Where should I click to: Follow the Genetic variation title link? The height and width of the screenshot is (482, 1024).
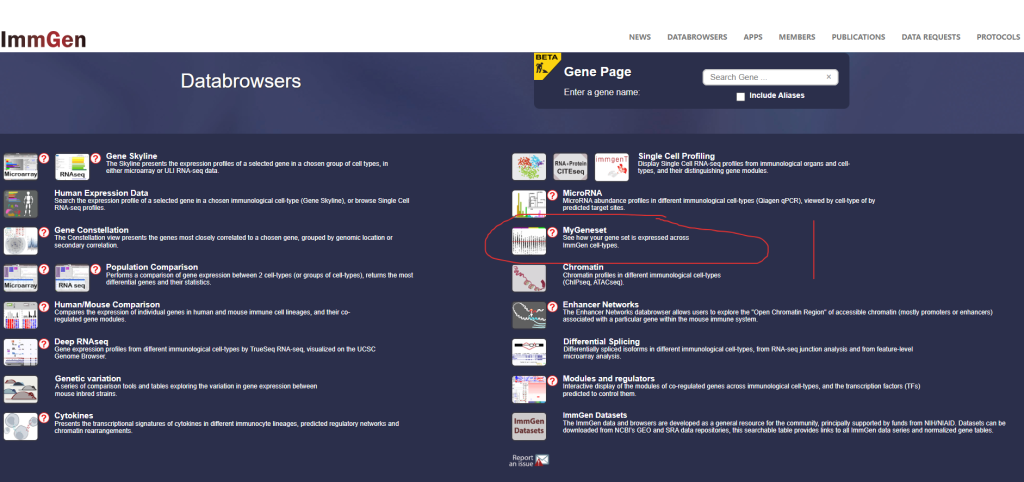coord(88,379)
